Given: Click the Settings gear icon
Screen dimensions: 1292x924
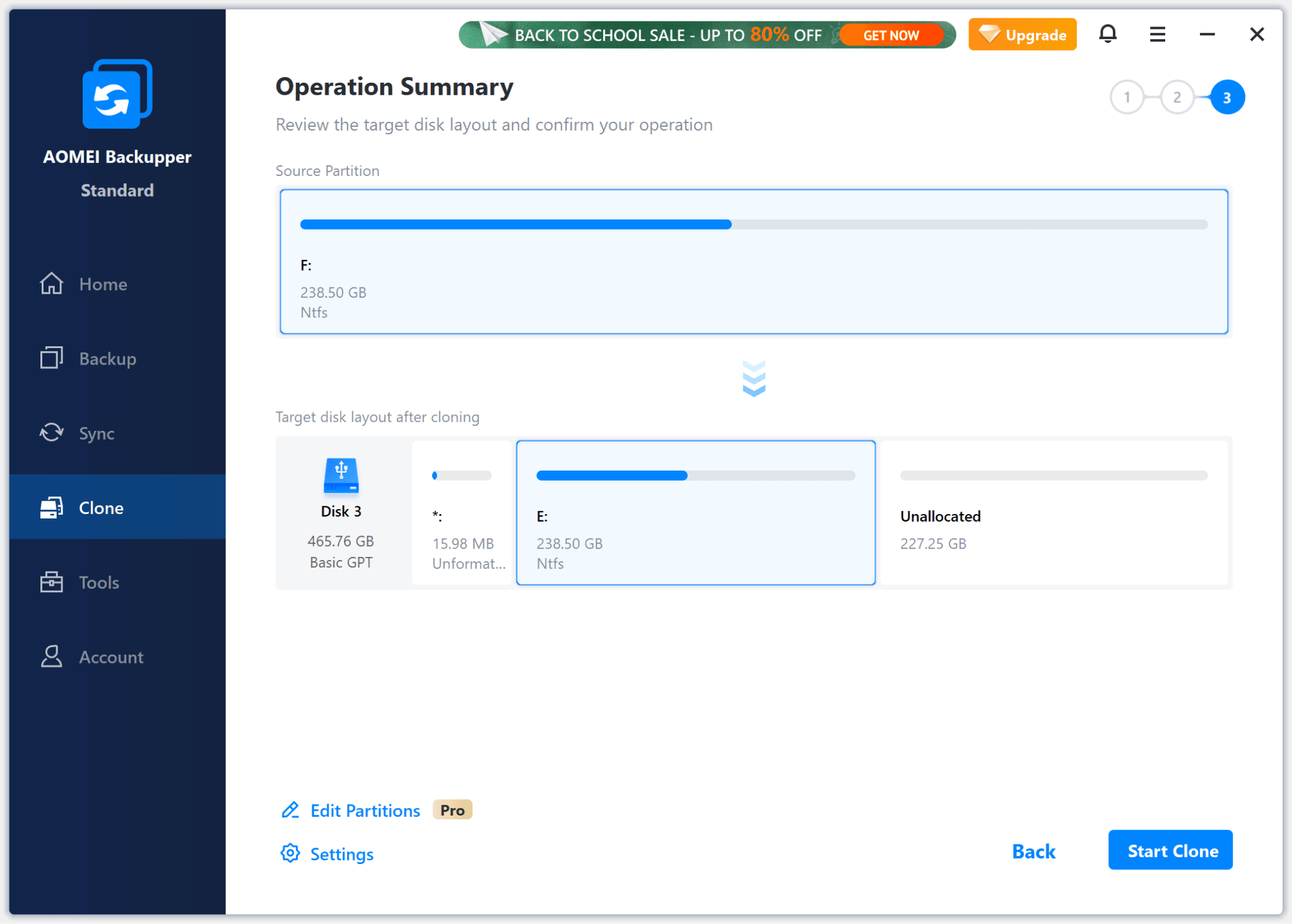Looking at the screenshot, I should click(290, 853).
